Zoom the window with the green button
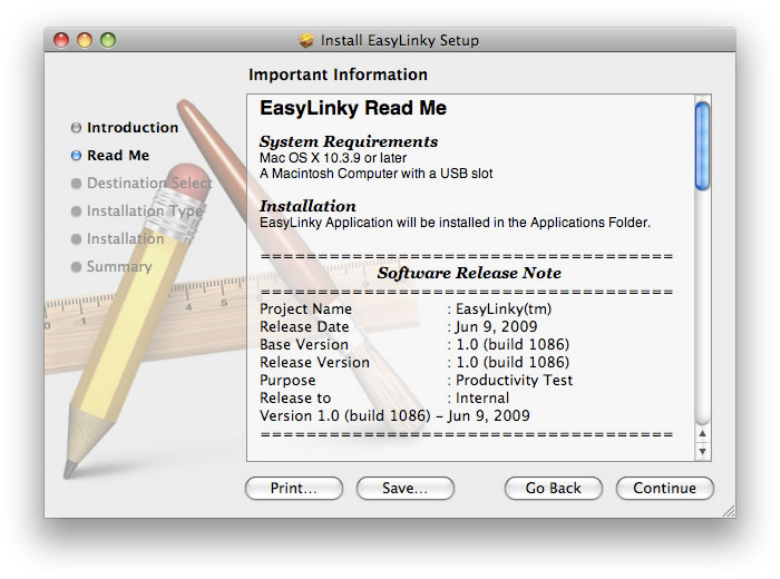 coord(108,40)
